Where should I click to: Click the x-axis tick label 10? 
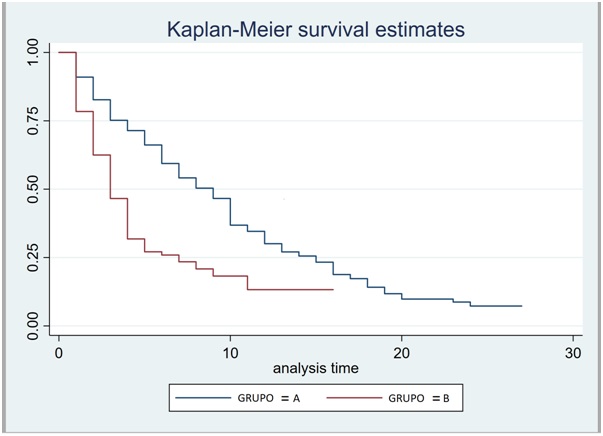pyautogui.click(x=230, y=354)
